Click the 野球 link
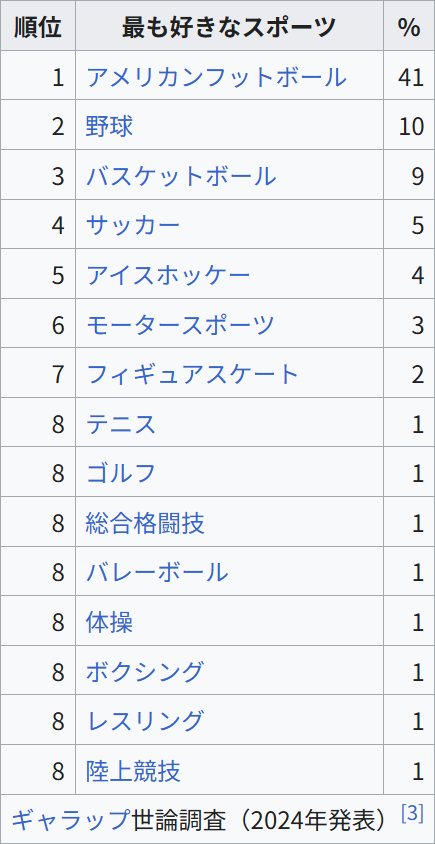This screenshot has height=844, width=435. 109,126
